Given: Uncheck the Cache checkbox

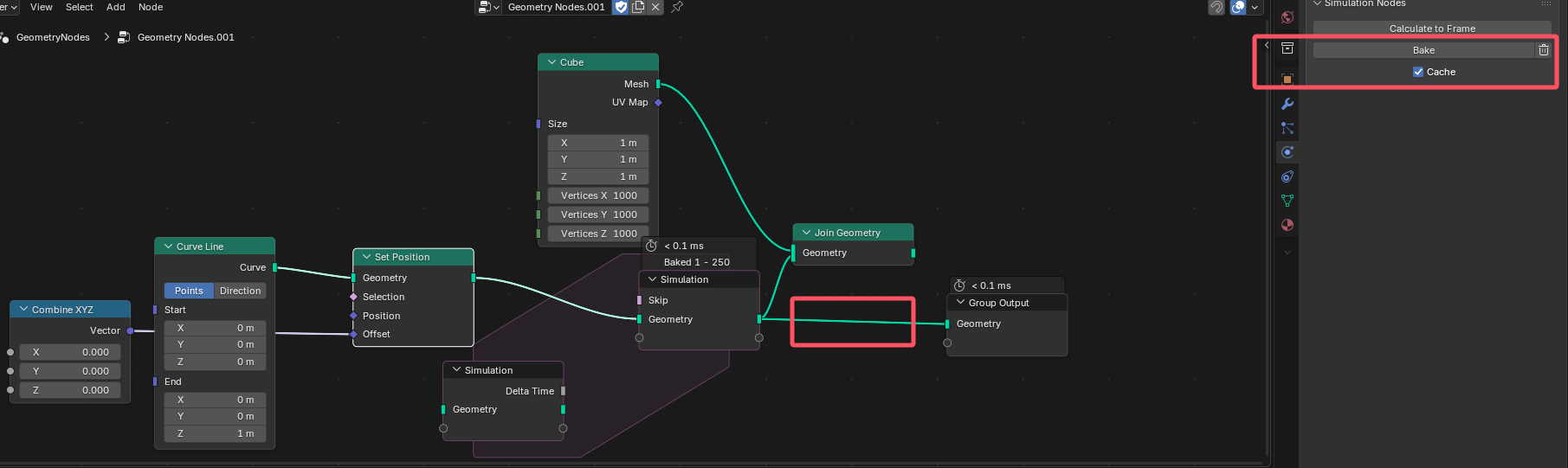Looking at the screenshot, I should point(1418,72).
